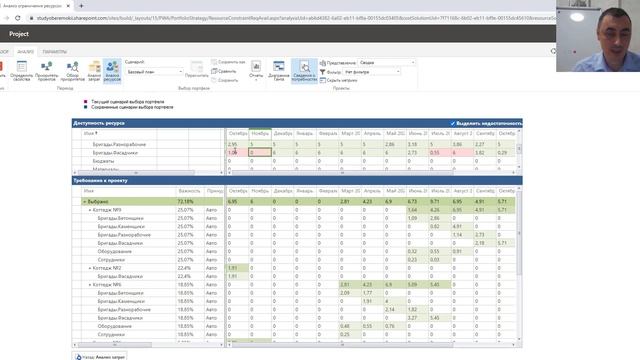Click the '2,09' March cell for Бетонщики
The height and width of the screenshot is (360, 640).
pos(349,293)
